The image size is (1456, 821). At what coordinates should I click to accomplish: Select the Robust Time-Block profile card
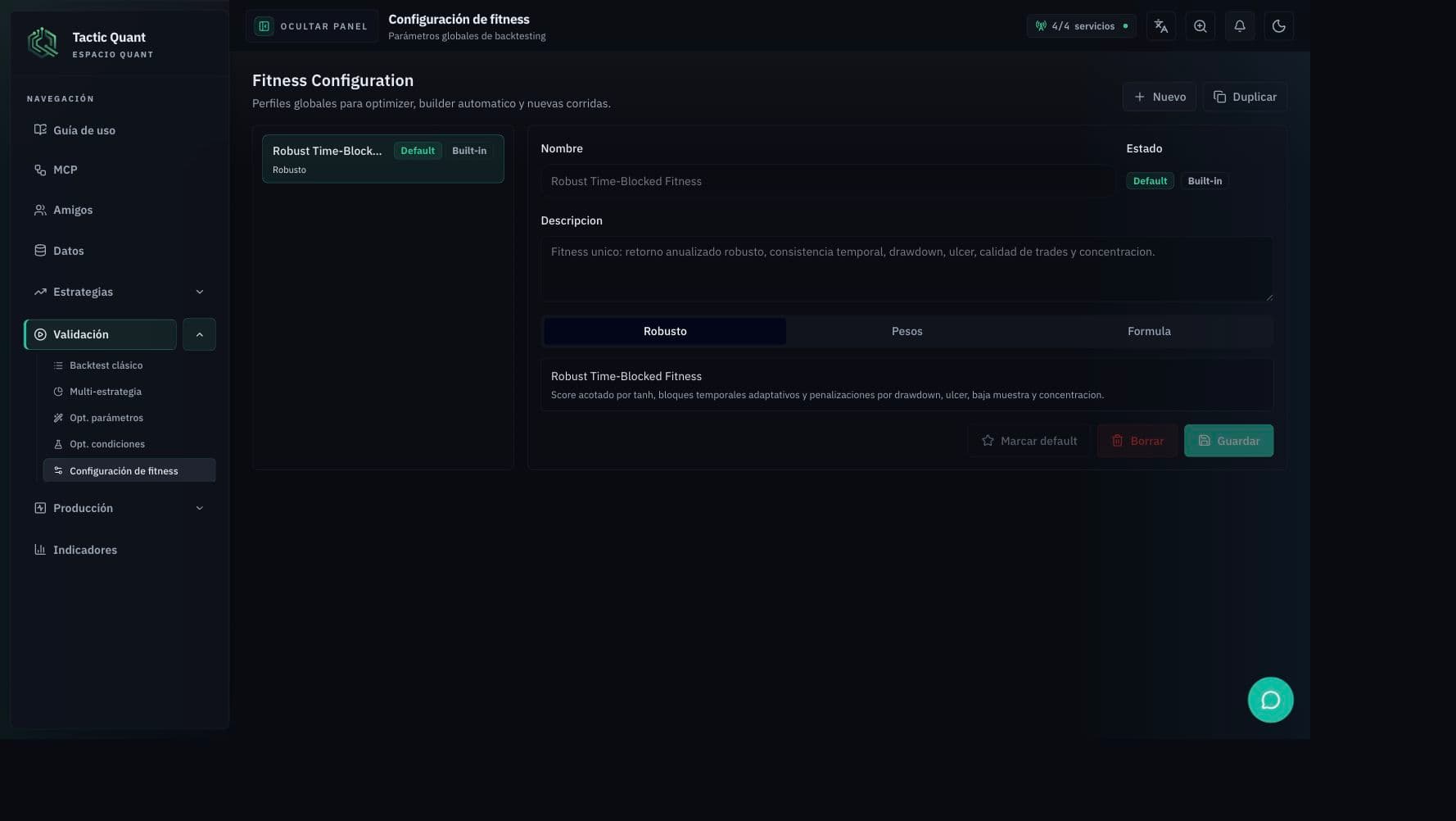pos(382,159)
